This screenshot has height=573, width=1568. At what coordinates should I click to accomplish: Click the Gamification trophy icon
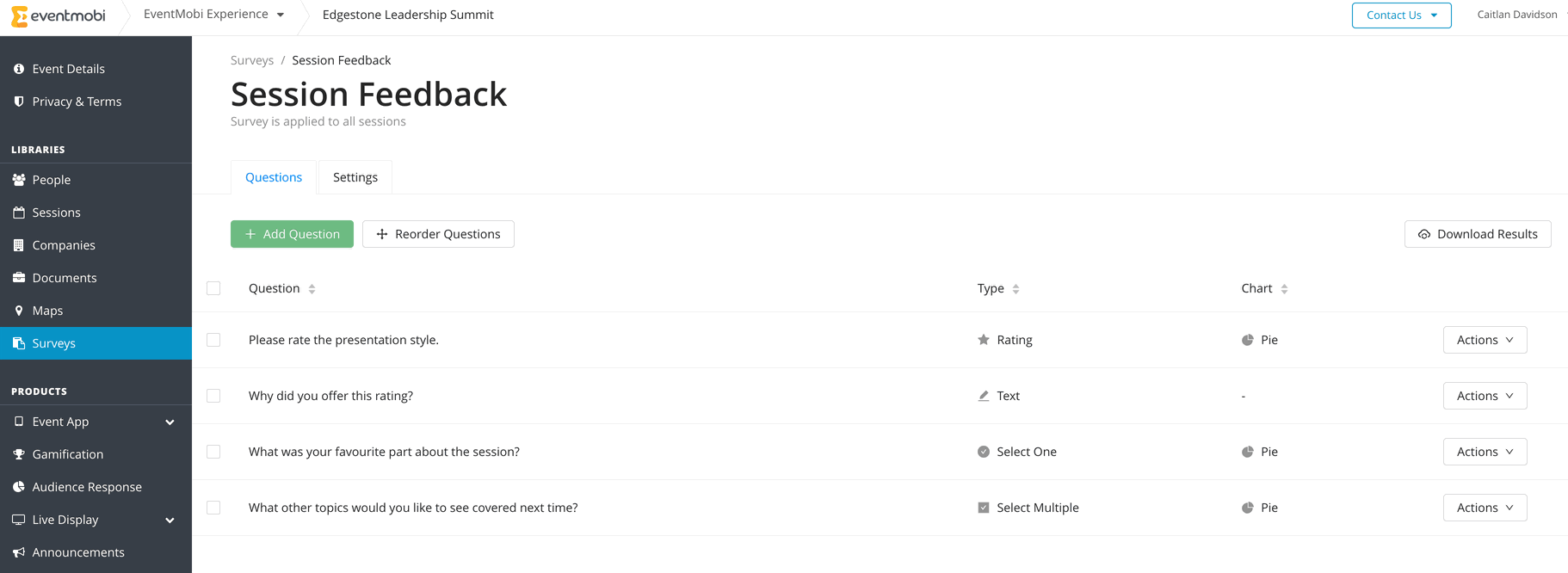(x=19, y=454)
